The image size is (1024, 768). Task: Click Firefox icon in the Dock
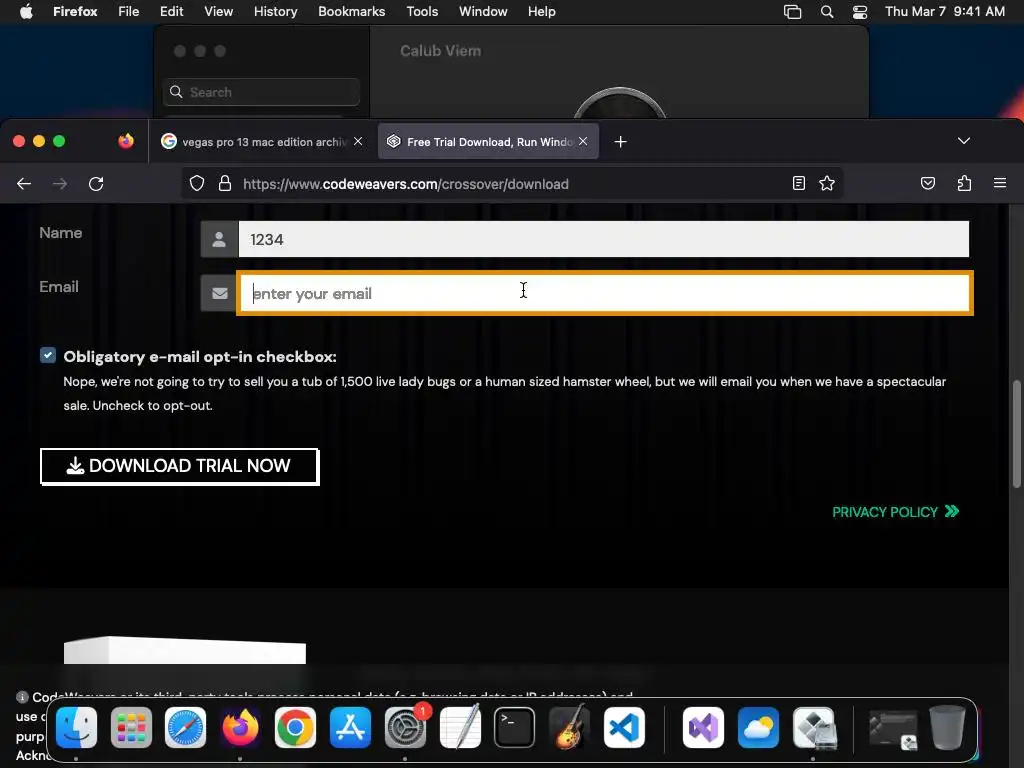[240, 727]
